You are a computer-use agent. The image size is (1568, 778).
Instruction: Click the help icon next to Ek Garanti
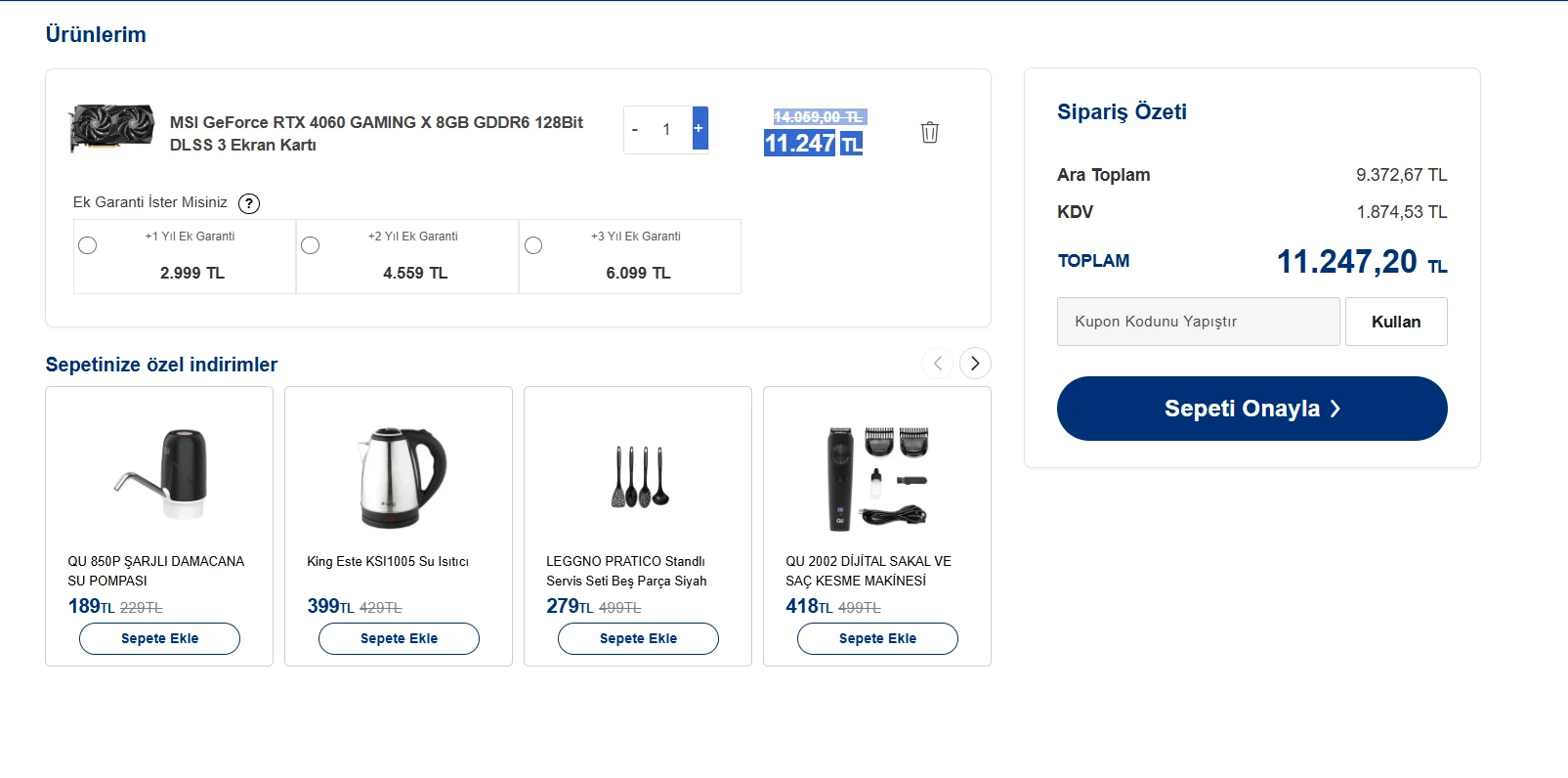[x=249, y=203]
